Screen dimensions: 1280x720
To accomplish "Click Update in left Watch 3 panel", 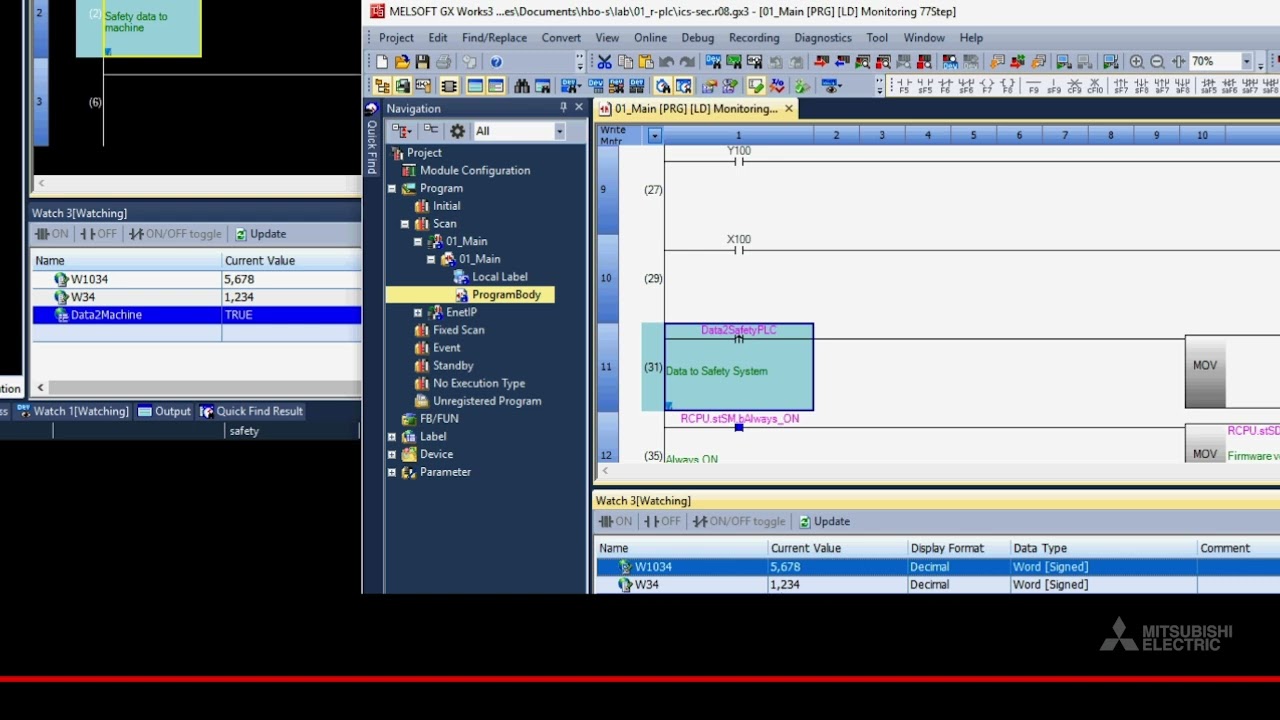I will 259,234.
